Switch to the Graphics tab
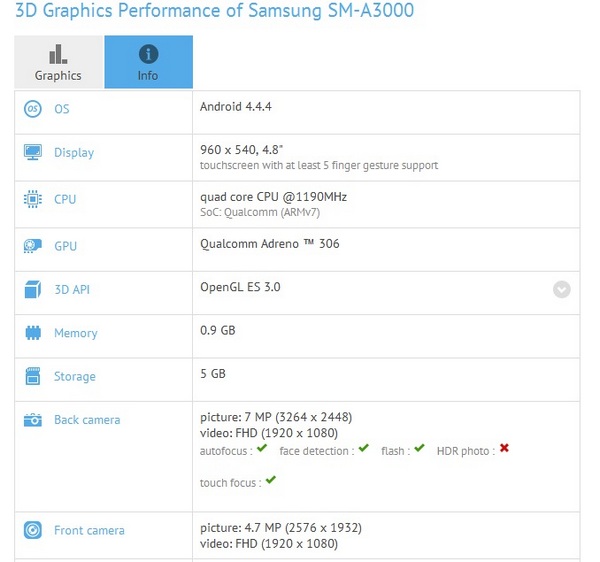 pyautogui.click(x=58, y=62)
